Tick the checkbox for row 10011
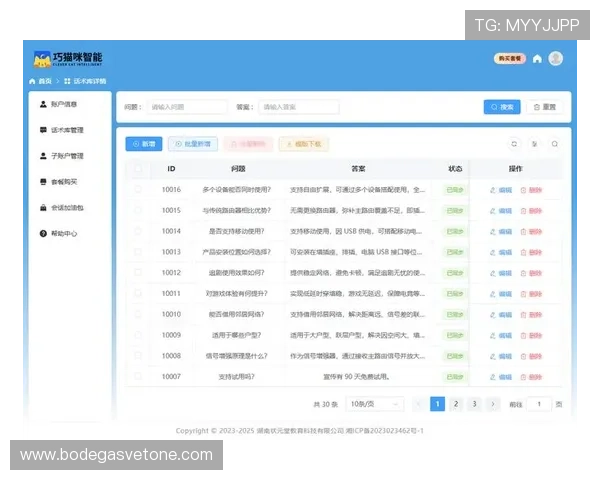Image resolution: width=600 pixels, height=480 pixels. pos(138,294)
